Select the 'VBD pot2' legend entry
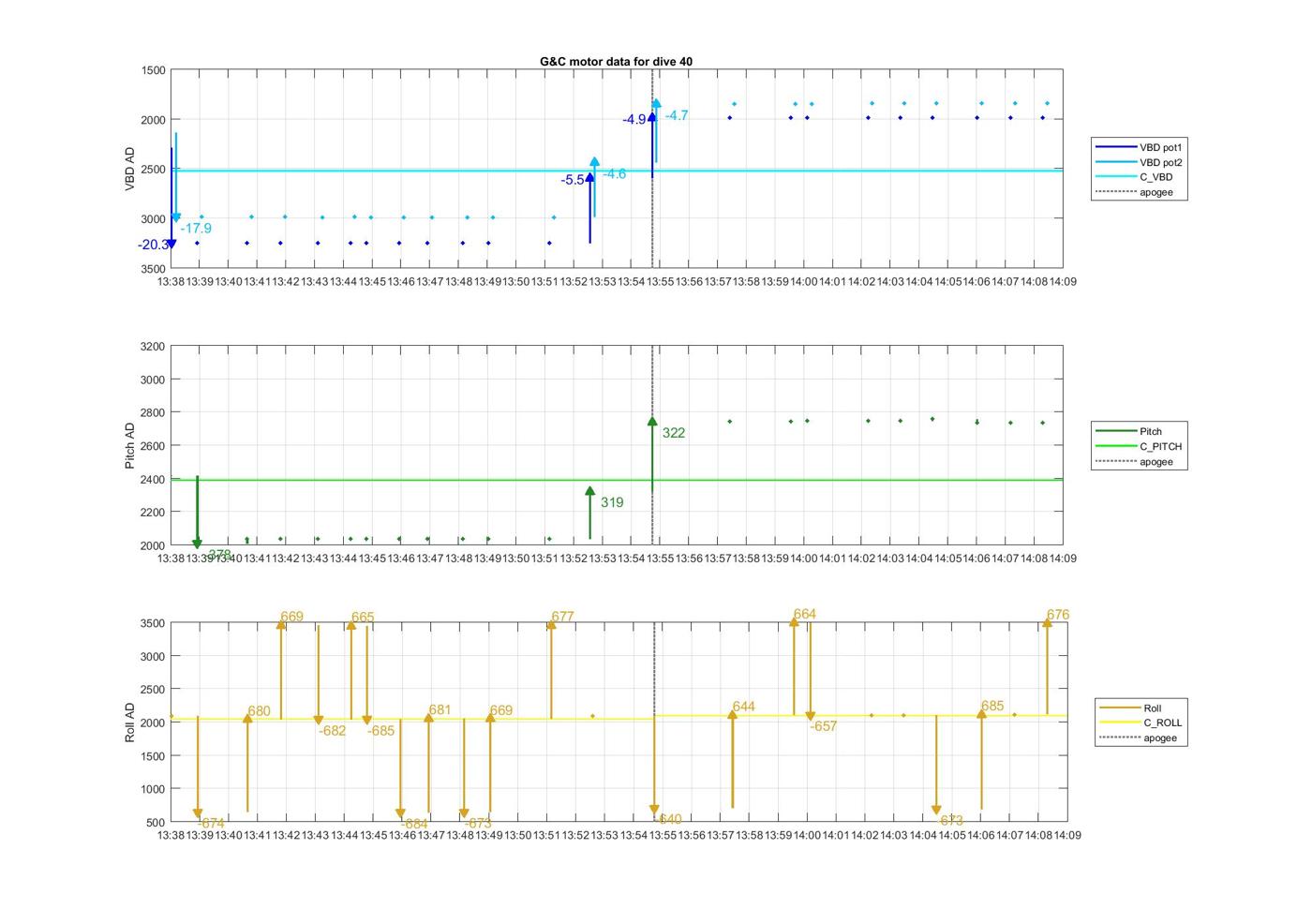 pos(1139,162)
